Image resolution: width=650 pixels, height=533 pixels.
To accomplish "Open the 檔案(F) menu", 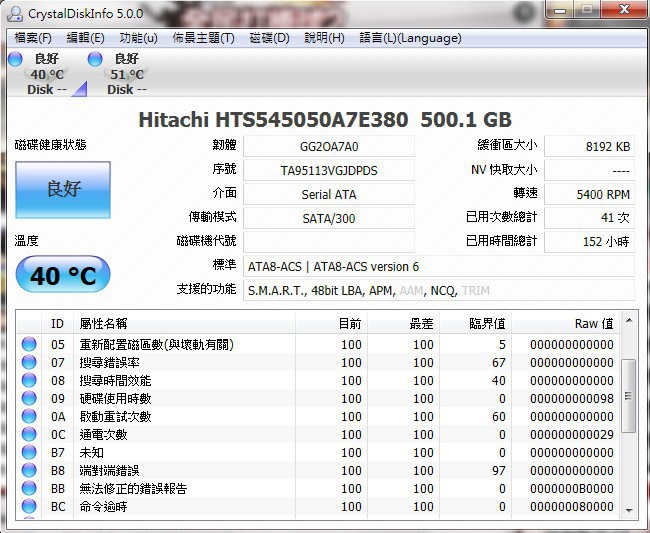I will pyautogui.click(x=33, y=38).
